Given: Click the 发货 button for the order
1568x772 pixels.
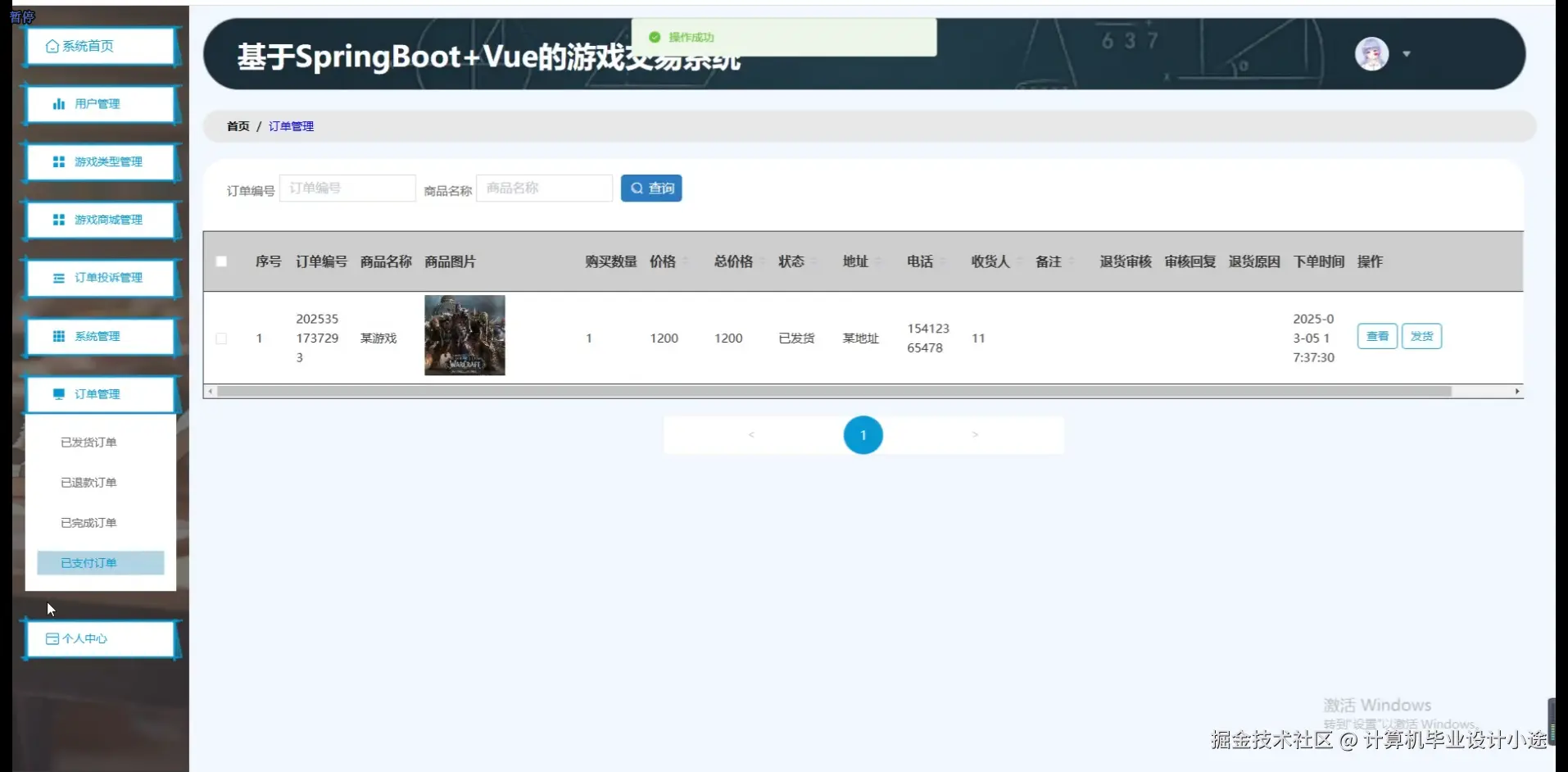Looking at the screenshot, I should [x=1421, y=336].
